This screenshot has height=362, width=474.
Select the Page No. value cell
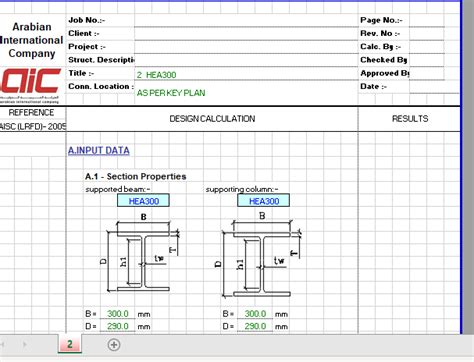click(427, 20)
